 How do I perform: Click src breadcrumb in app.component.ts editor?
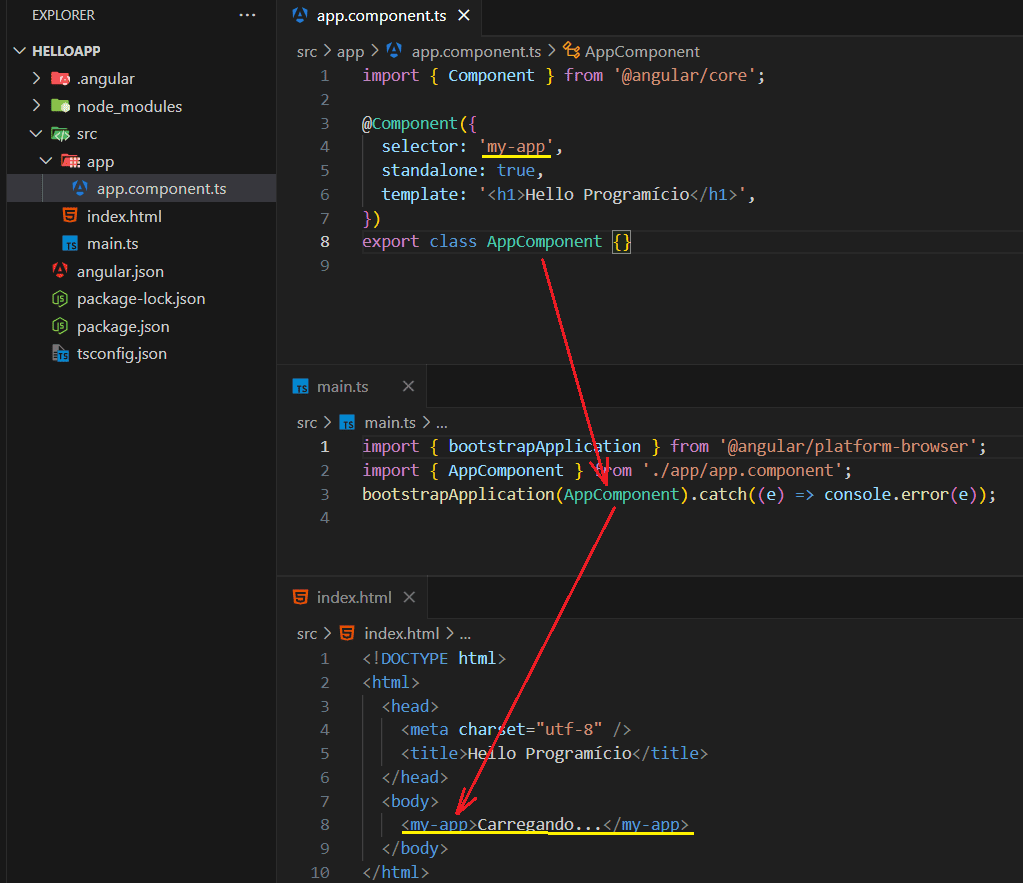click(x=307, y=52)
